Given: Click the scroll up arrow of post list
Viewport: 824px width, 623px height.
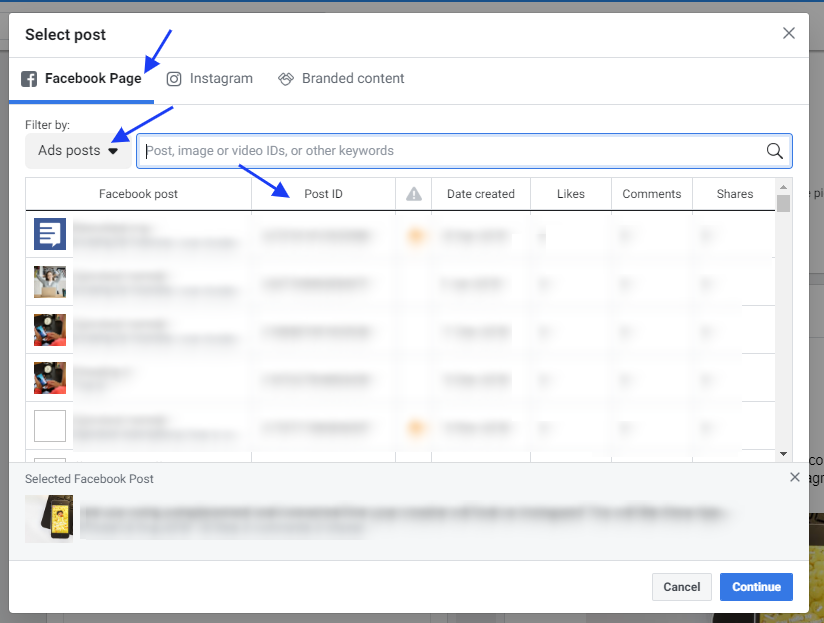Looking at the screenshot, I should 784,187.
